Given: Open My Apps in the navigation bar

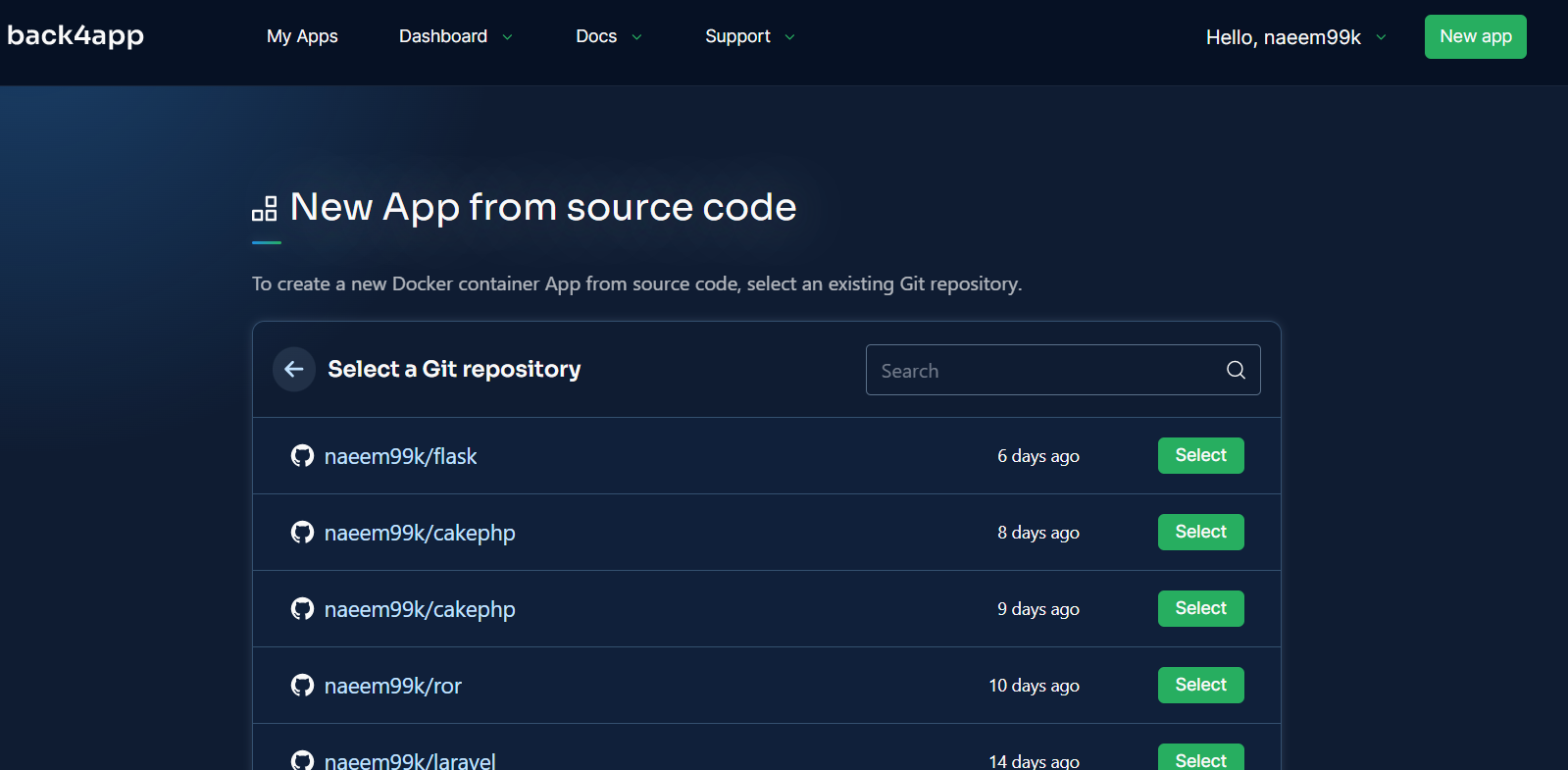Looking at the screenshot, I should point(302,36).
